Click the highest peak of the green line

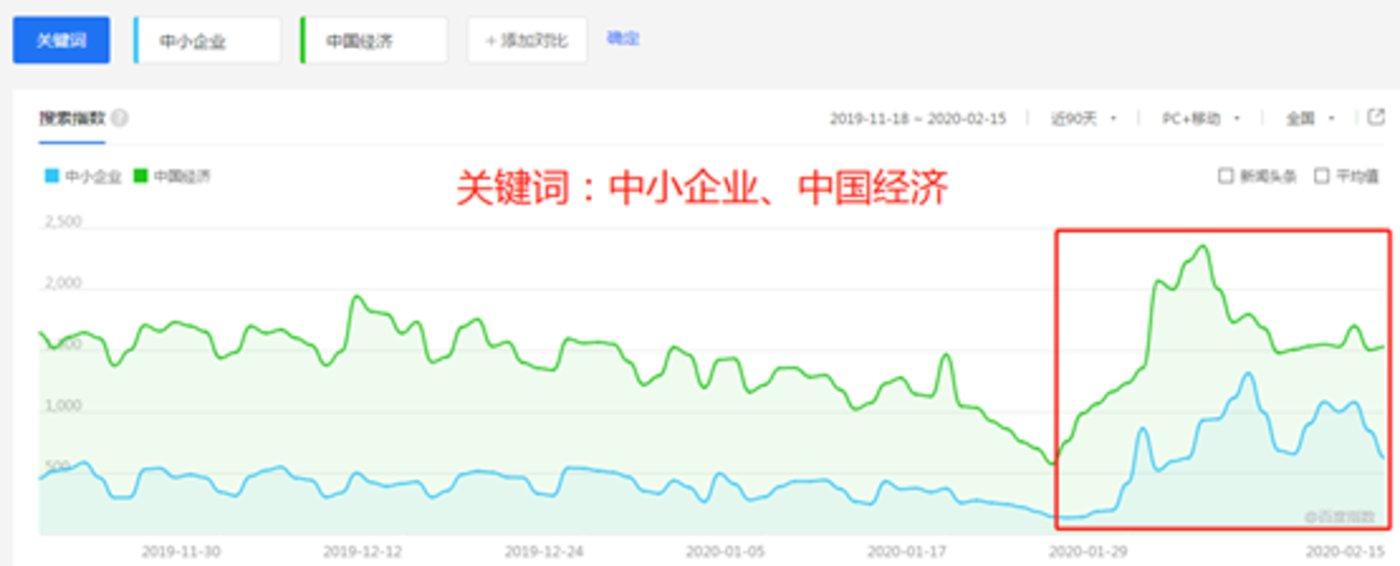click(1203, 246)
